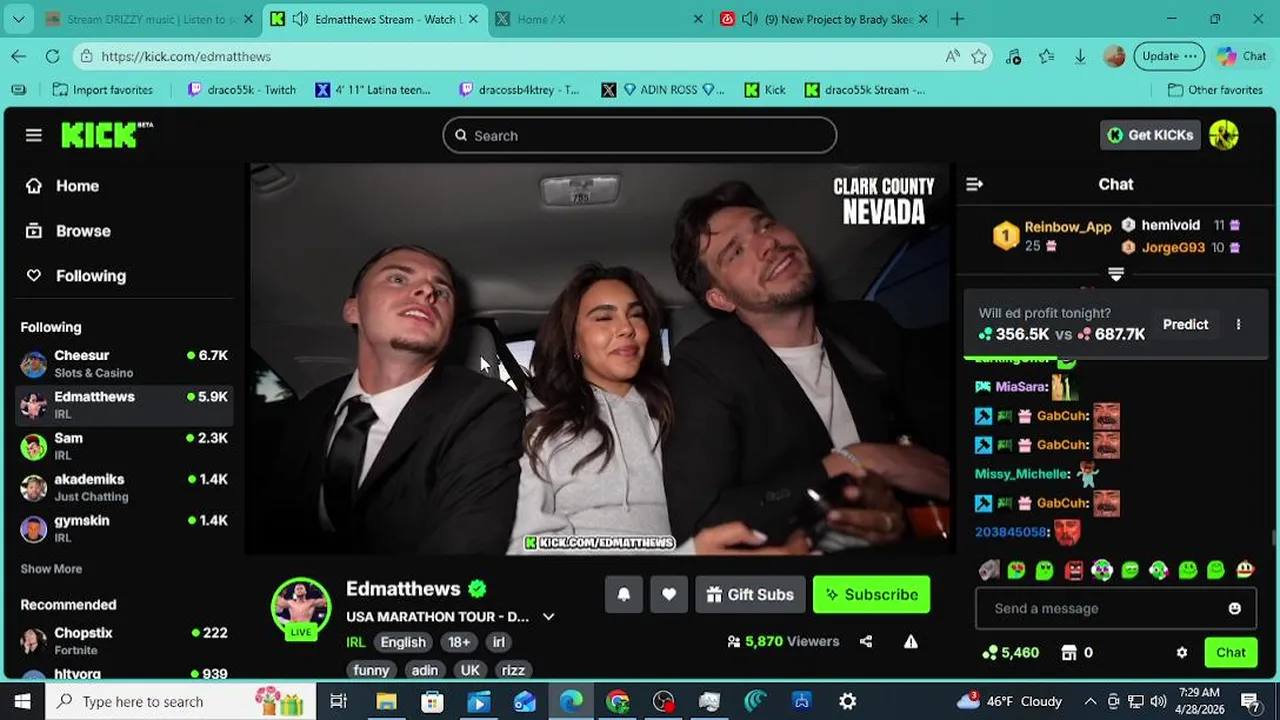
Task: Collapse the chat panel
Action: coord(974,184)
